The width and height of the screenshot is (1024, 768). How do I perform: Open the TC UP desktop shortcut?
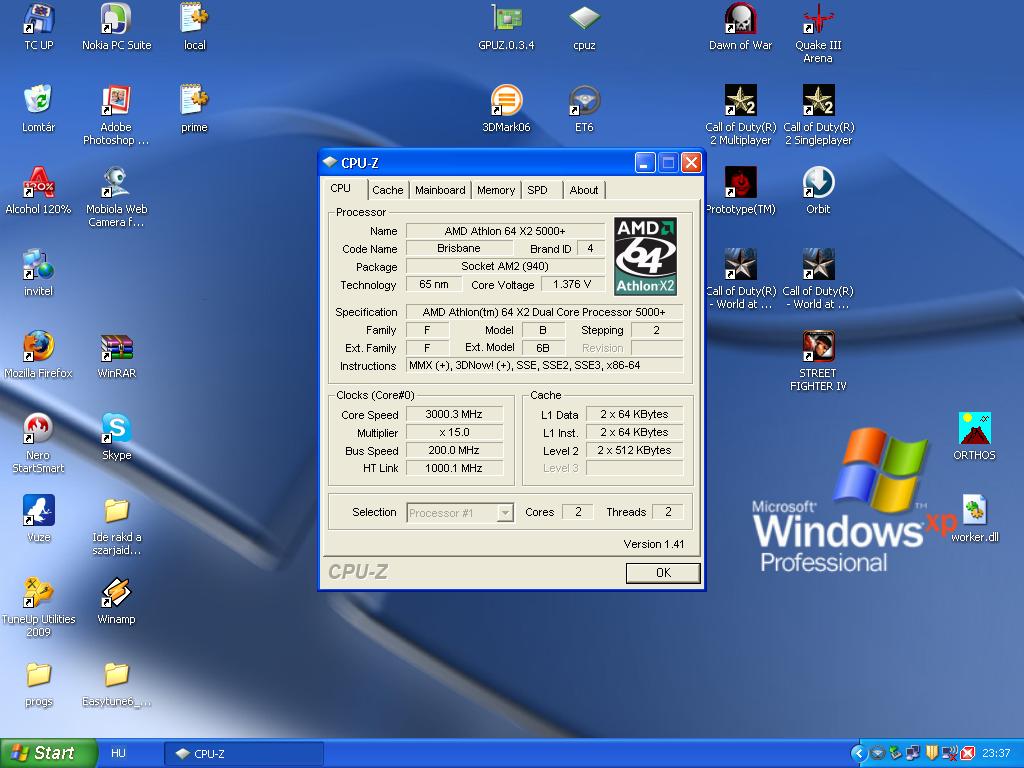[39, 26]
